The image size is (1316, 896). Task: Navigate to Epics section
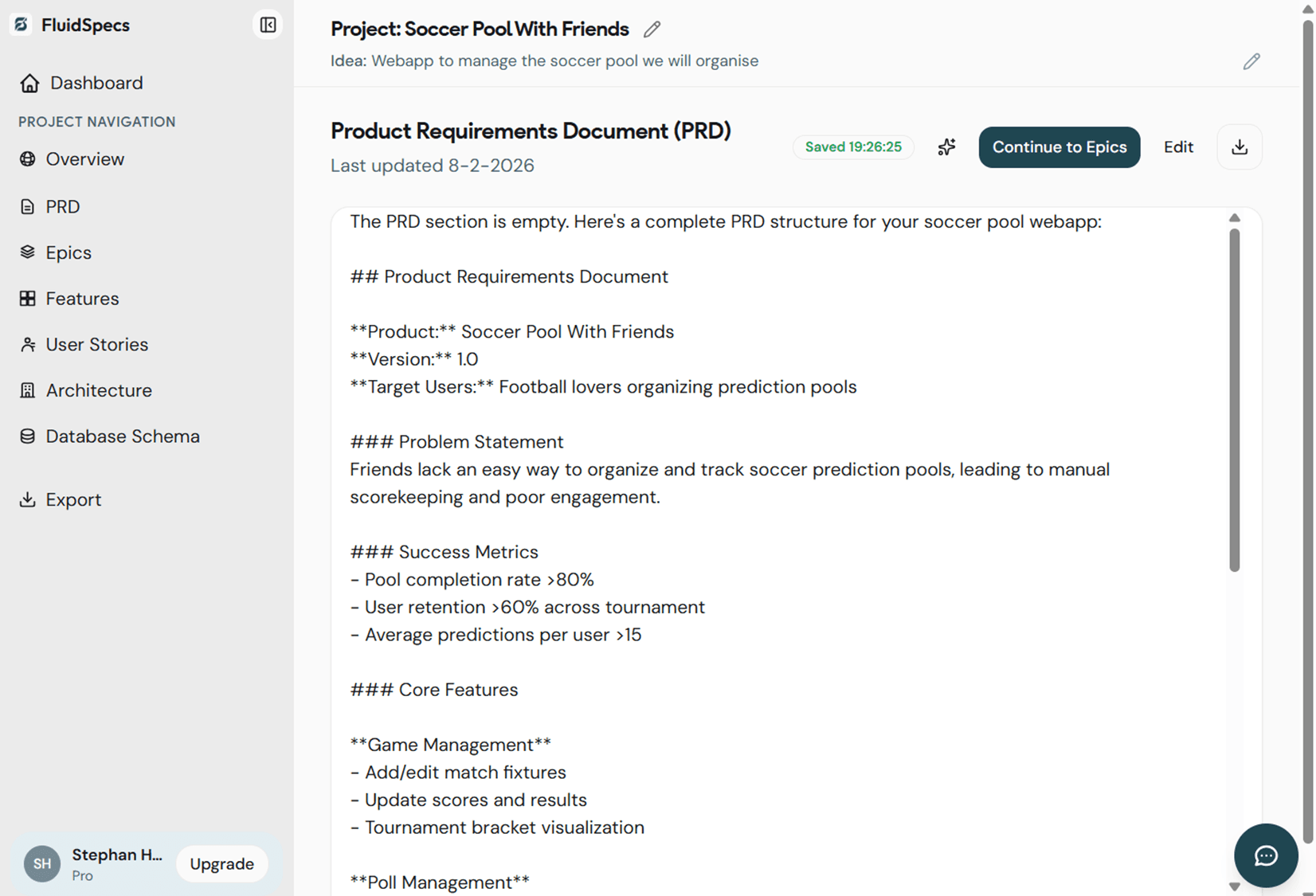coord(69,252)
